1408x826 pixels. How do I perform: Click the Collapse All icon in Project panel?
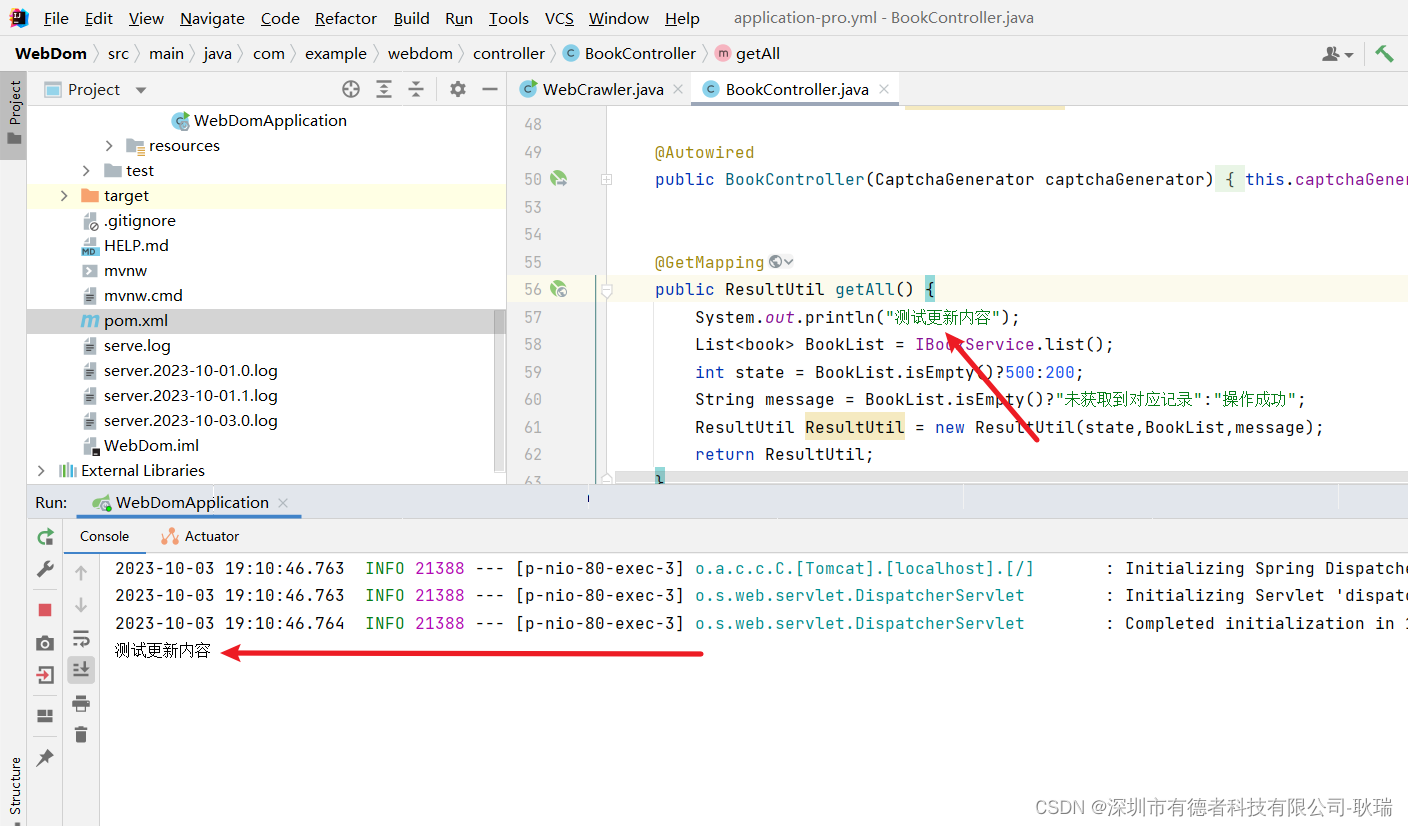point(416,89)
